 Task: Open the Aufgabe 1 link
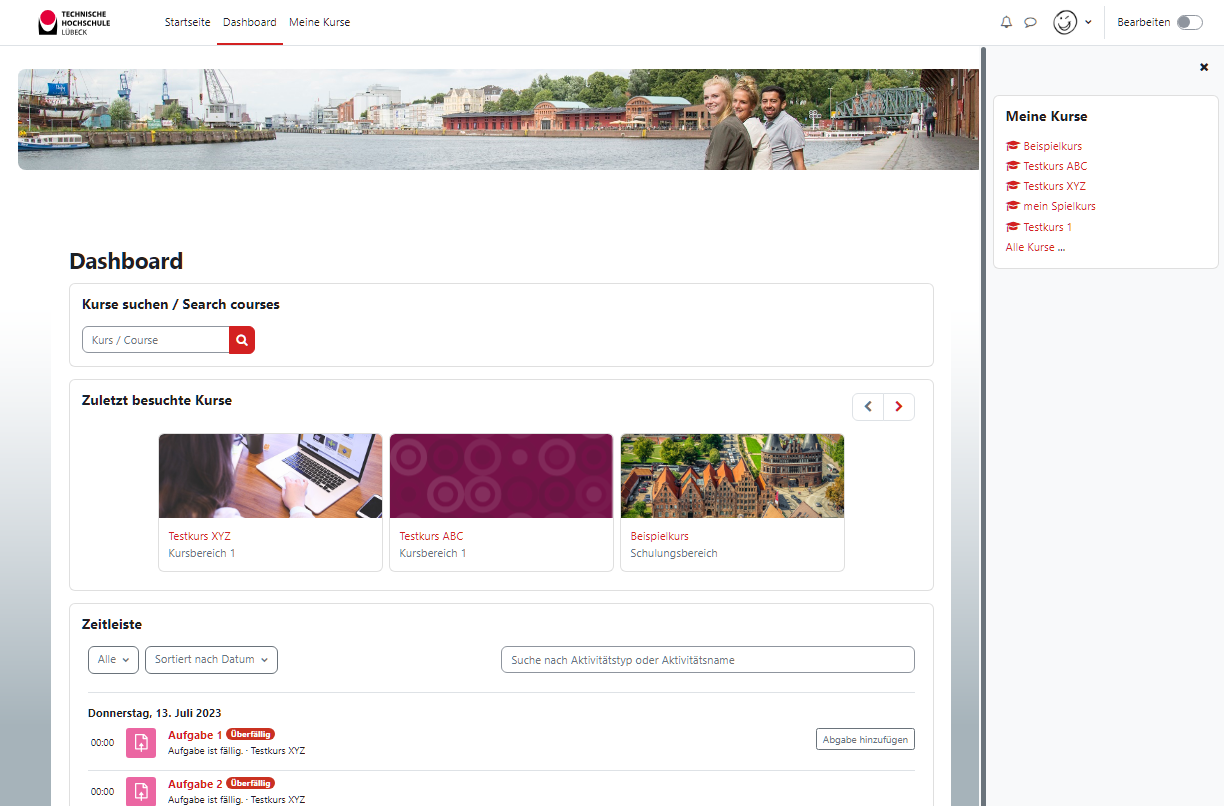(195, 735)
